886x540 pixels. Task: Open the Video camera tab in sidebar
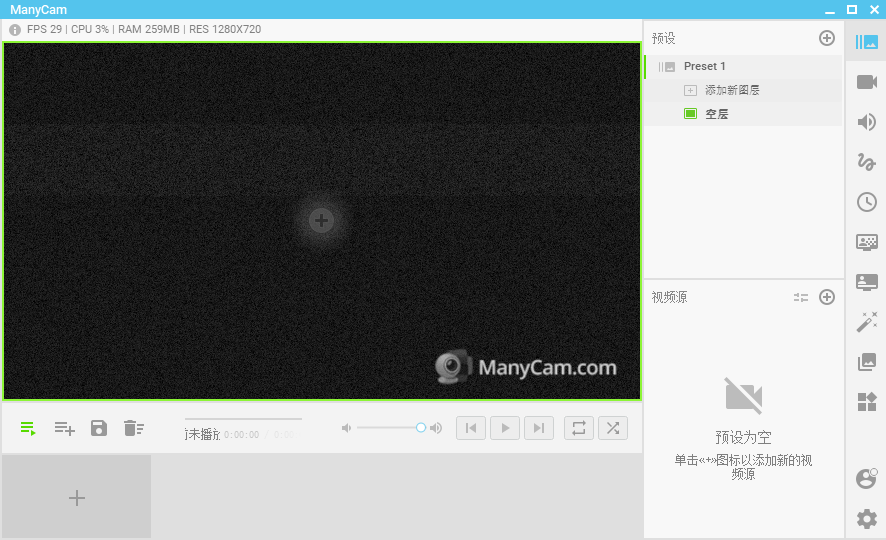pos(866,82)
